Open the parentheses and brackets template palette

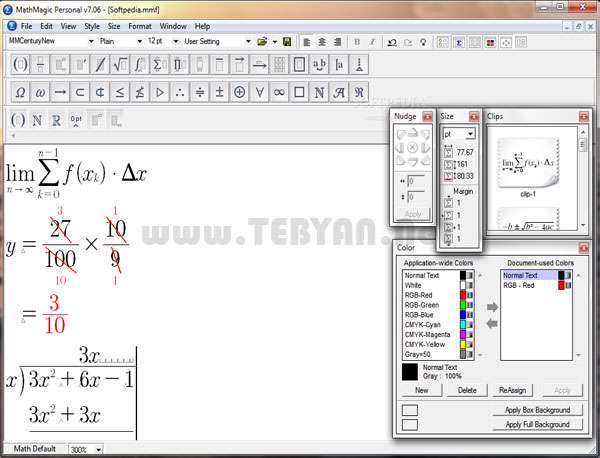click(20, 64)
